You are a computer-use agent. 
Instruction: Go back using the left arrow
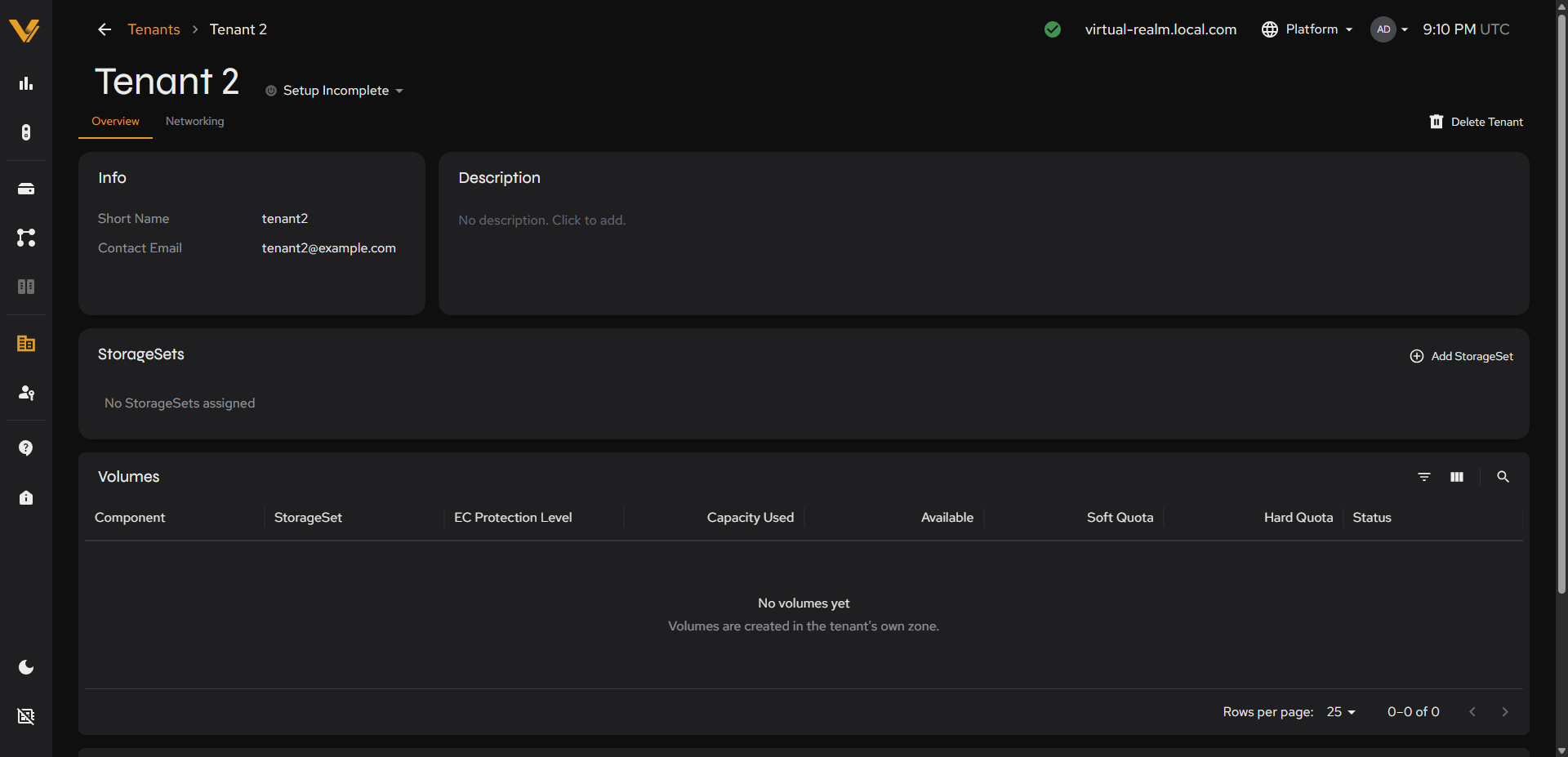tap(105, 29)
